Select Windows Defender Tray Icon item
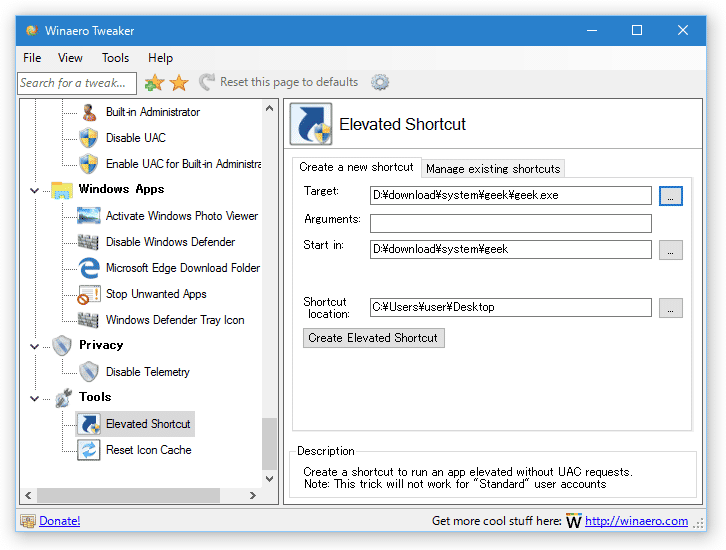The width and height of the screenshot is (726, 550). tap(175, 320)
